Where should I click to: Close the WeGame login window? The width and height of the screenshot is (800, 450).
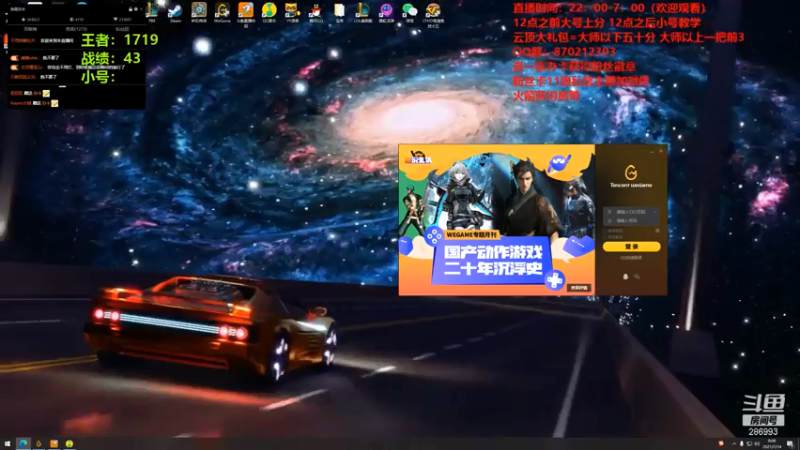(661, 151)
